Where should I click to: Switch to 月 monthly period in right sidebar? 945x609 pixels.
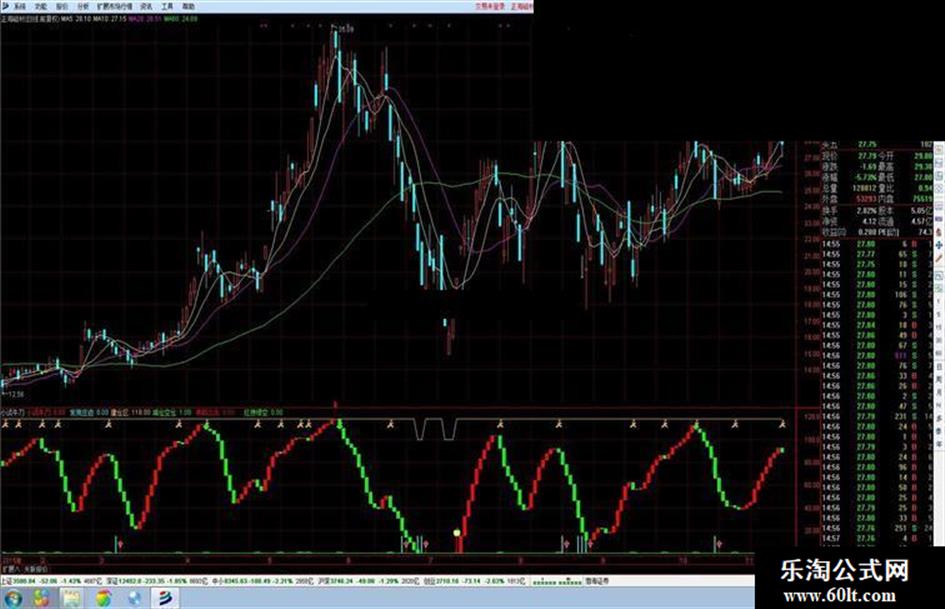pyautogui.click(x=940, y=393)
